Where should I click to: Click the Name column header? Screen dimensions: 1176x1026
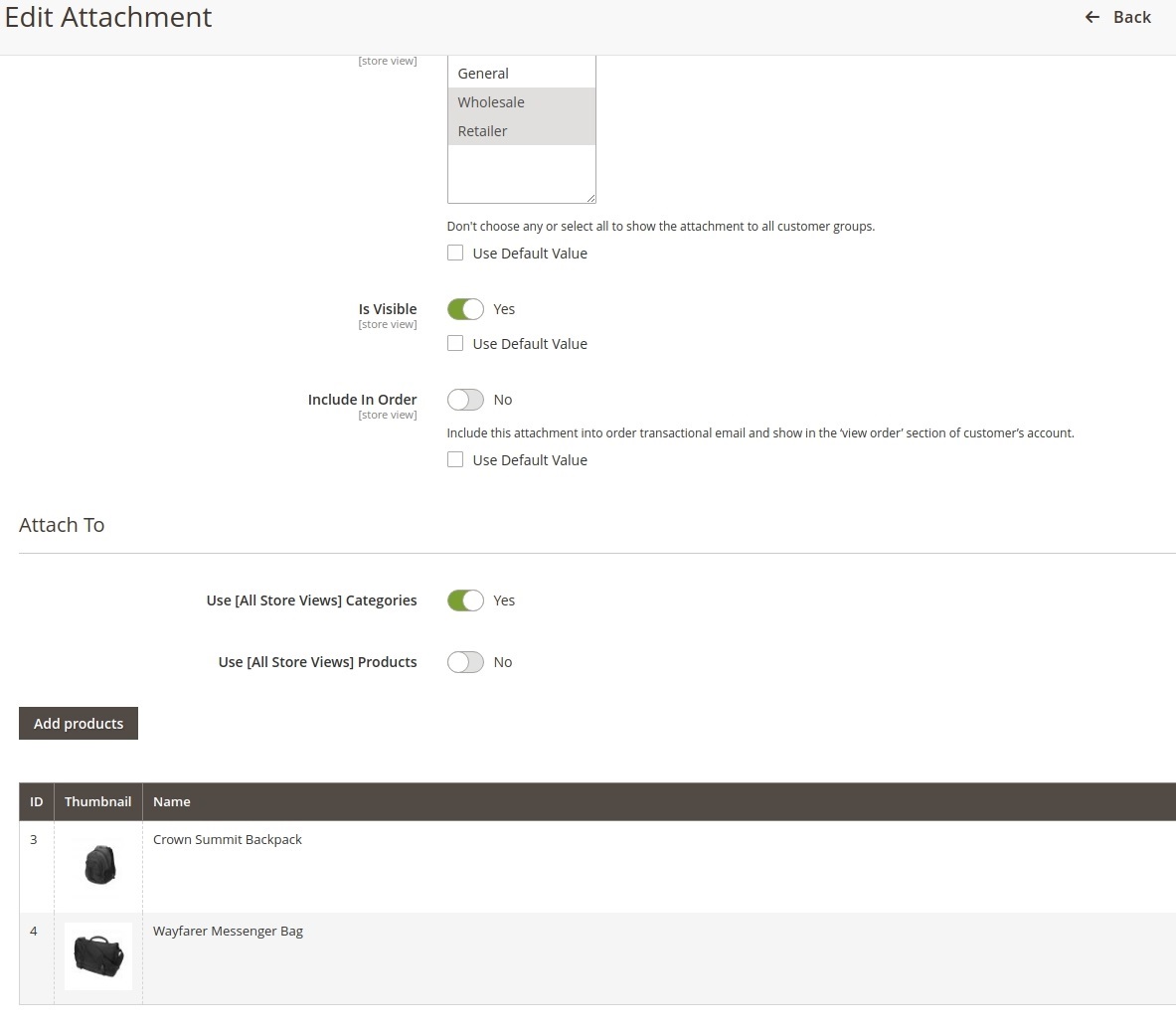tap(172, 801)
